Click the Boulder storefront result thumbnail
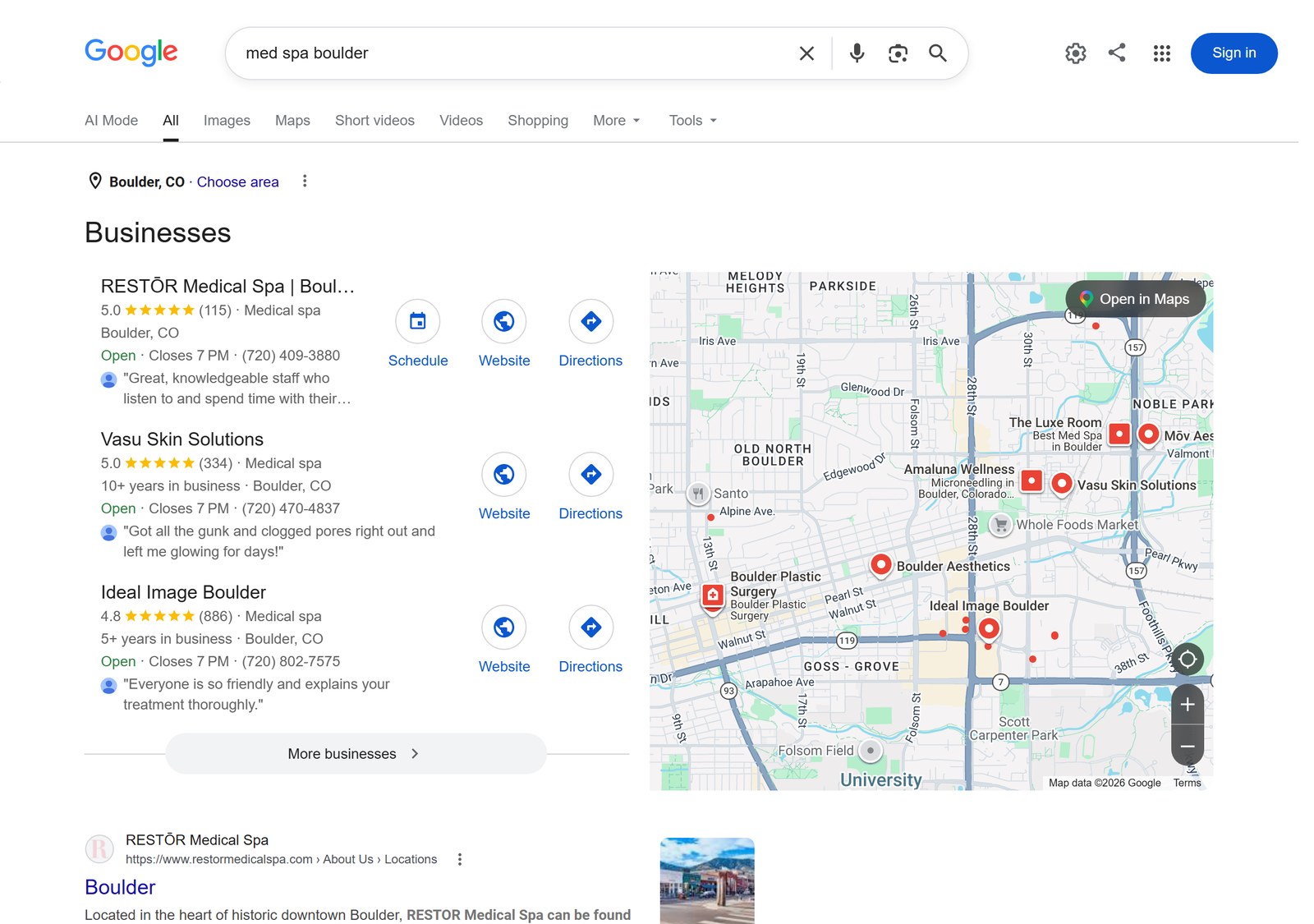Image resolution: width=1314 pixels, height=924 pixels. [x=707, y=880]
